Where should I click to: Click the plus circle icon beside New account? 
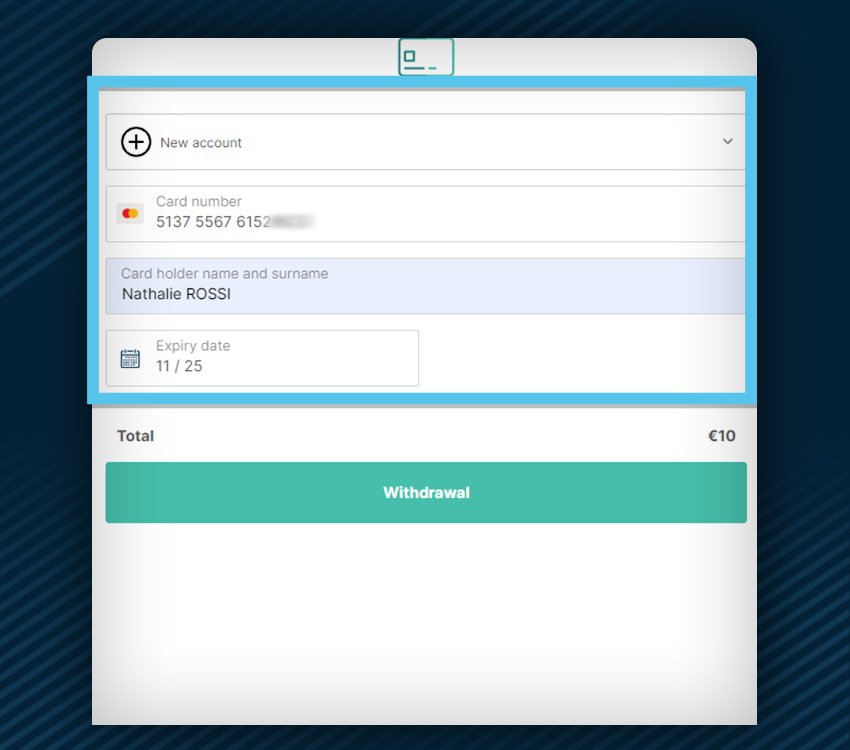[x=136, y=142]
